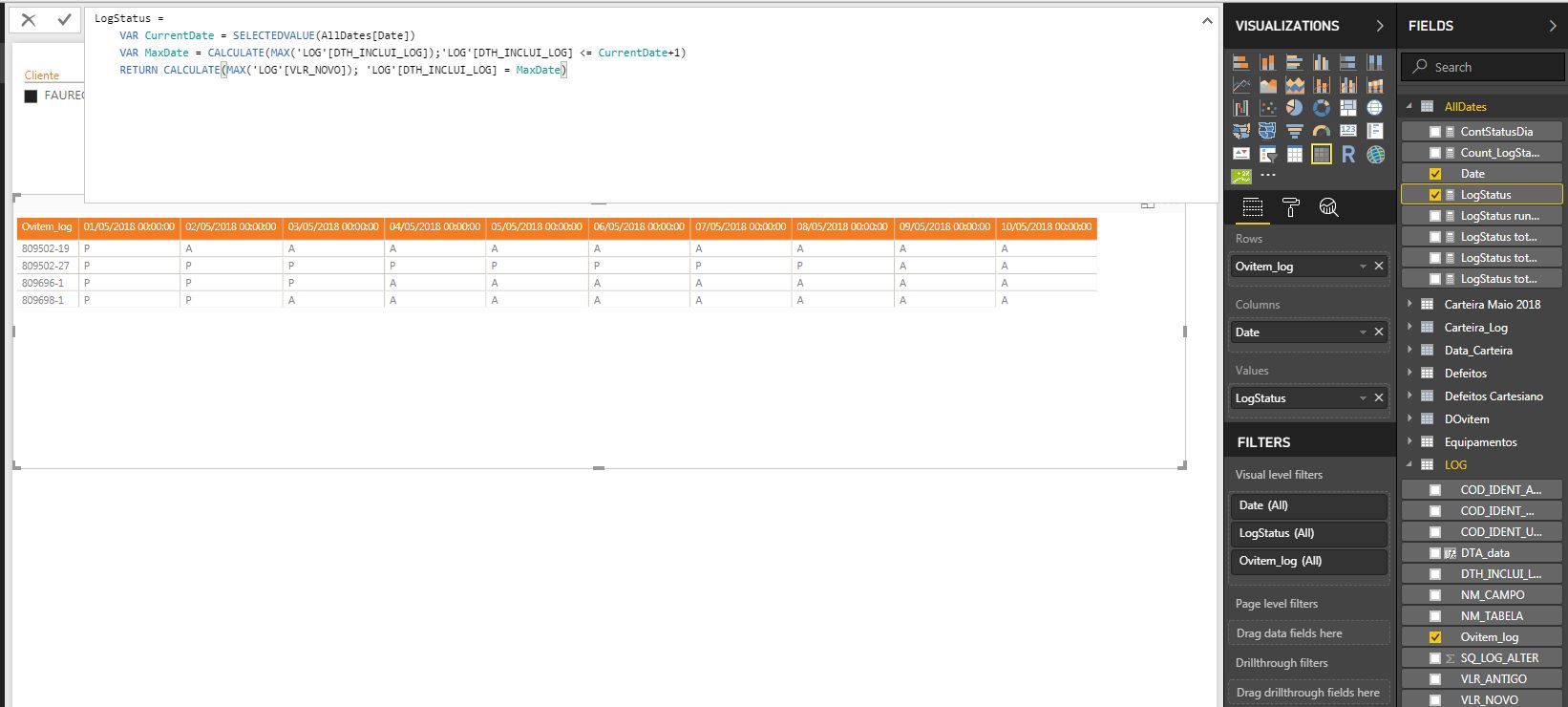The height and width of the screenshot is (707, 1568).
Task: Choose the slicer visualization icon
Action: point(1268,154)
